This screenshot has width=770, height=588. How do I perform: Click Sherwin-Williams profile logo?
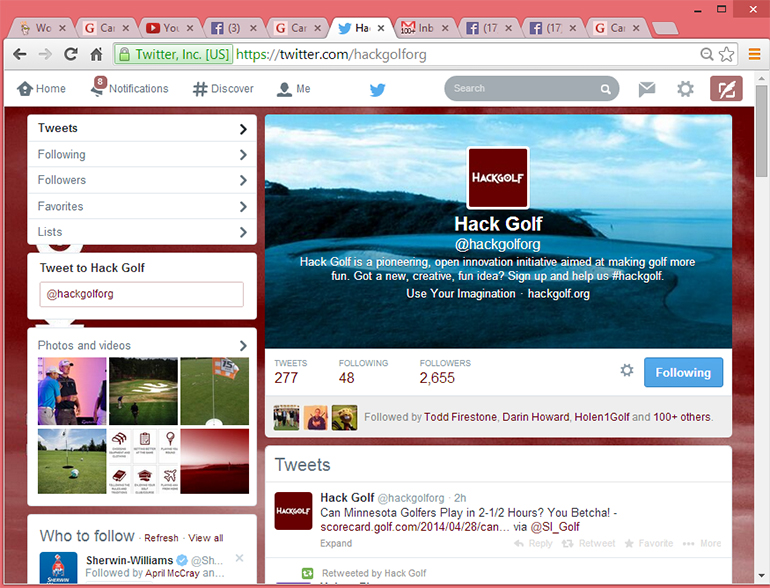pos(58,568)
